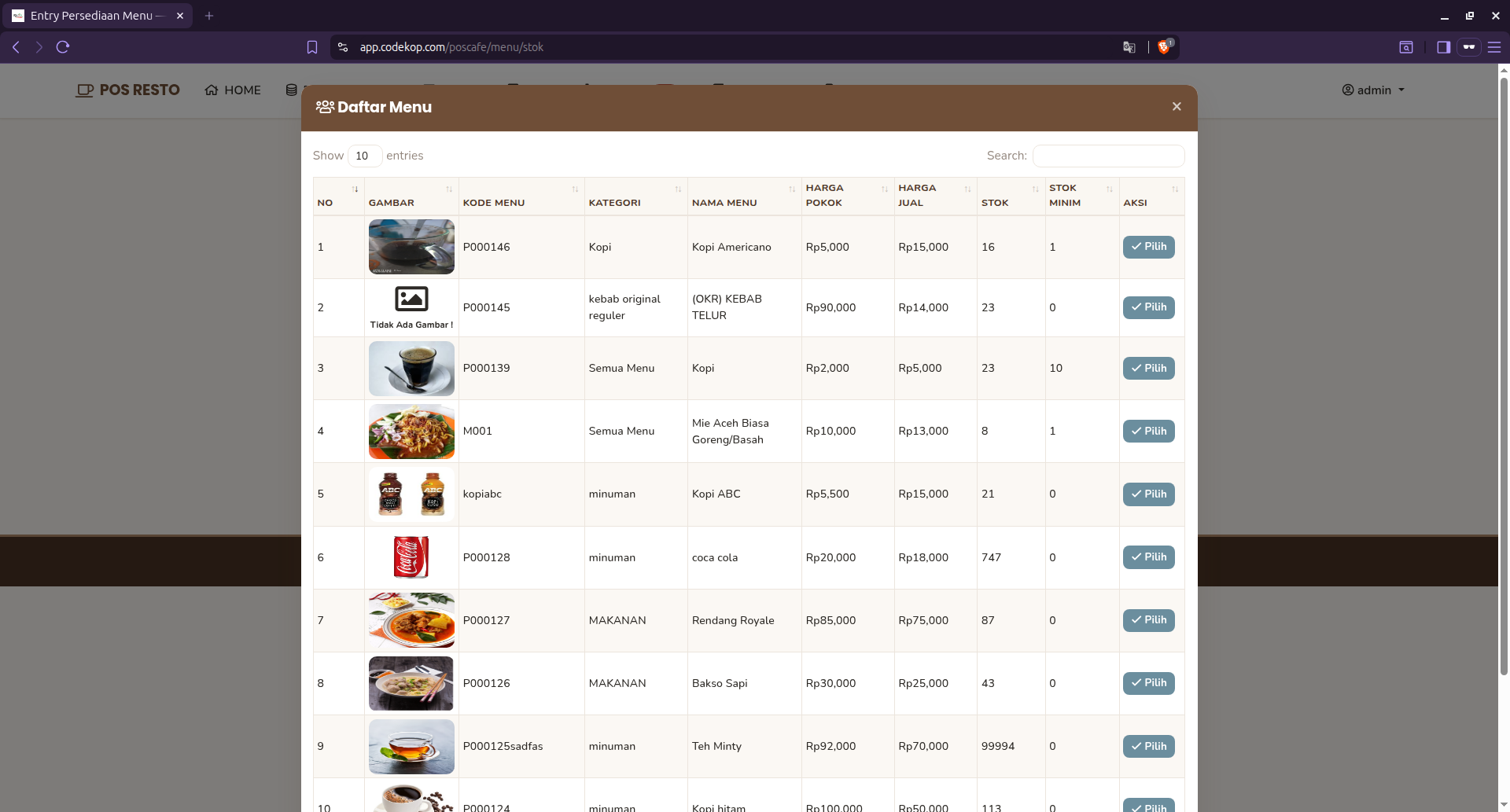Click Teh Minty tea cup thumbnail
This screenshot has width=1510, height=812.
click(x=411, y=746)
